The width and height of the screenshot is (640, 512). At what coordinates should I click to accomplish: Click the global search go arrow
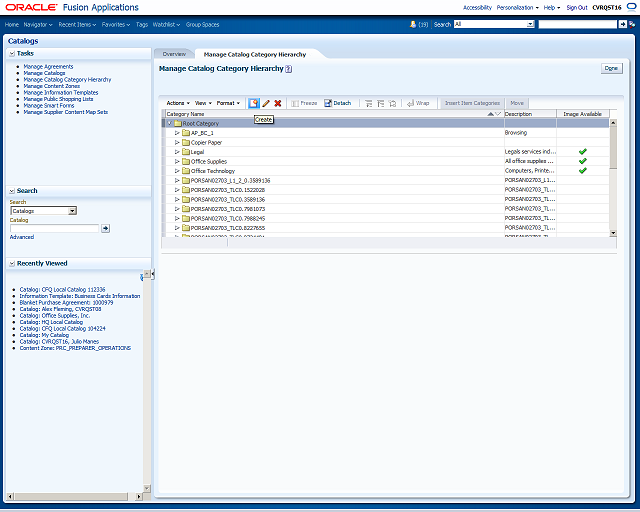pos(622,24)
